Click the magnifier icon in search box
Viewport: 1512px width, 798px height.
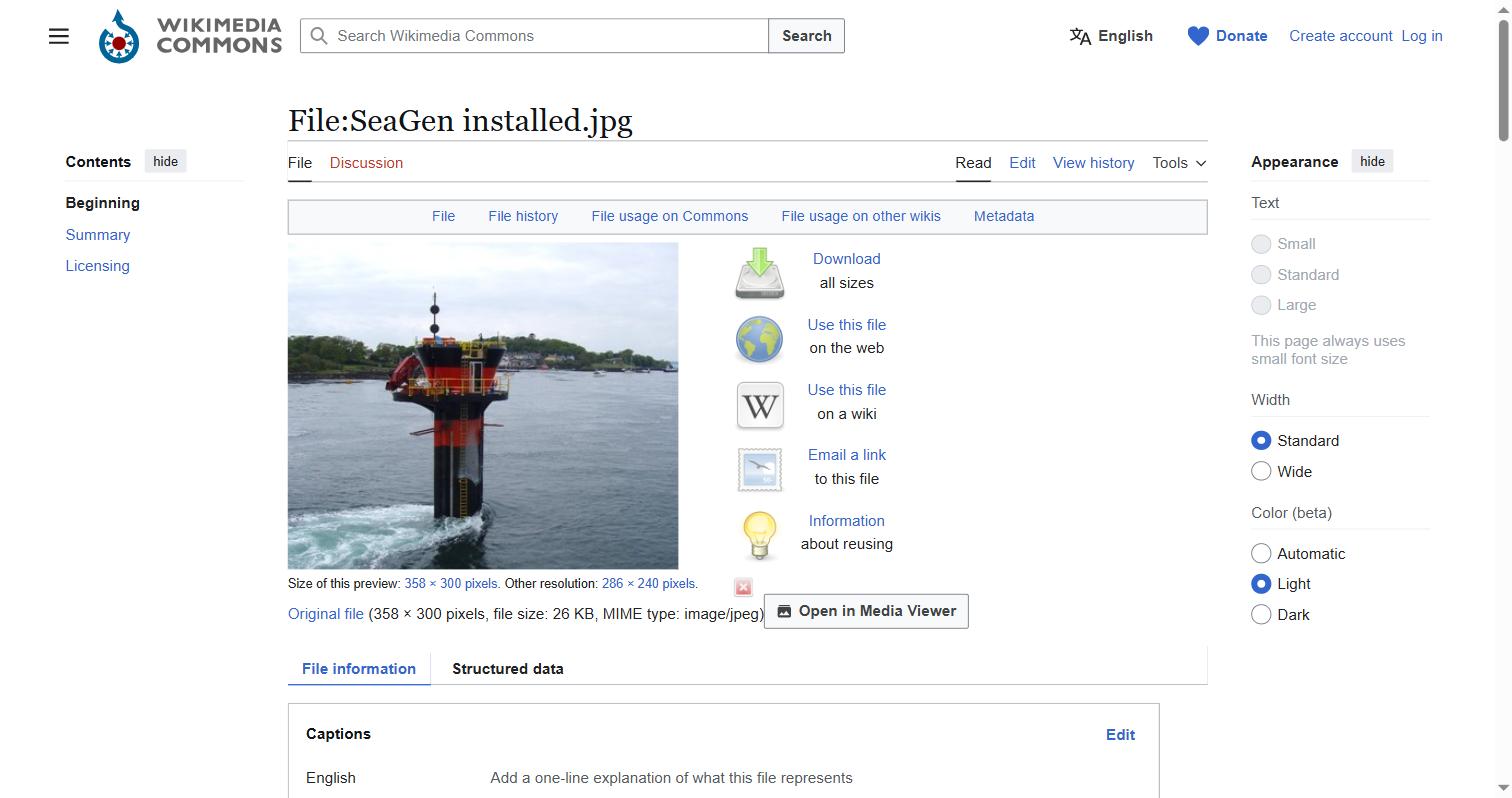pyautogui.click(x=319, y=36)
